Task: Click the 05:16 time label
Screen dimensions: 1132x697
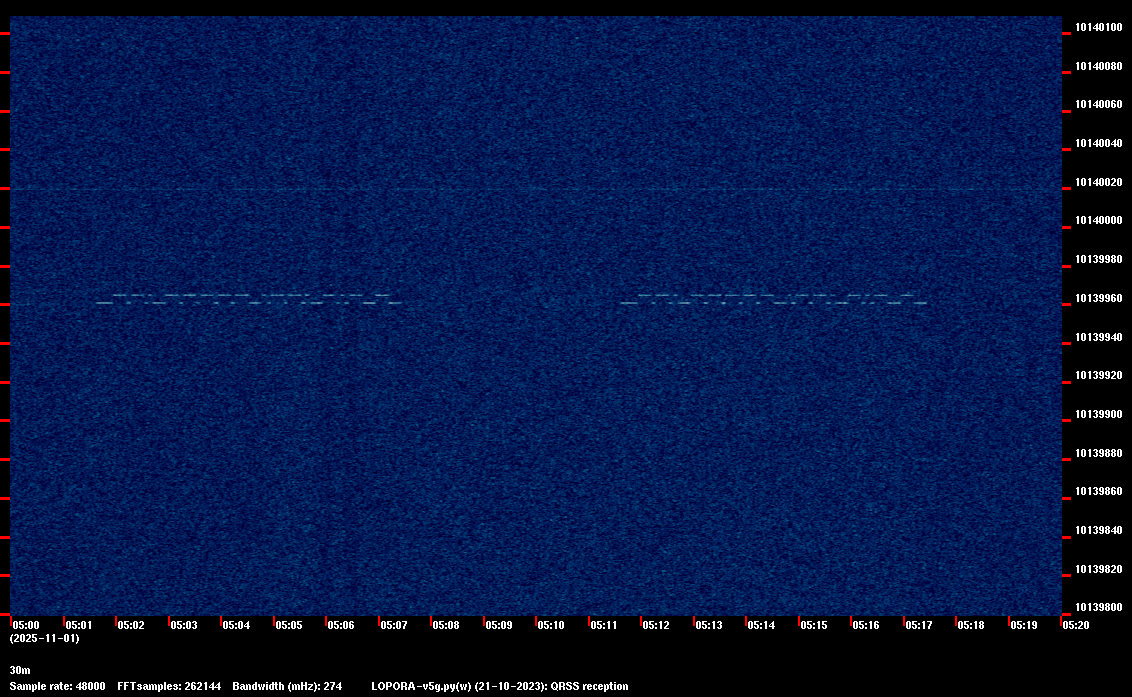Action: [x=866, y=625]
